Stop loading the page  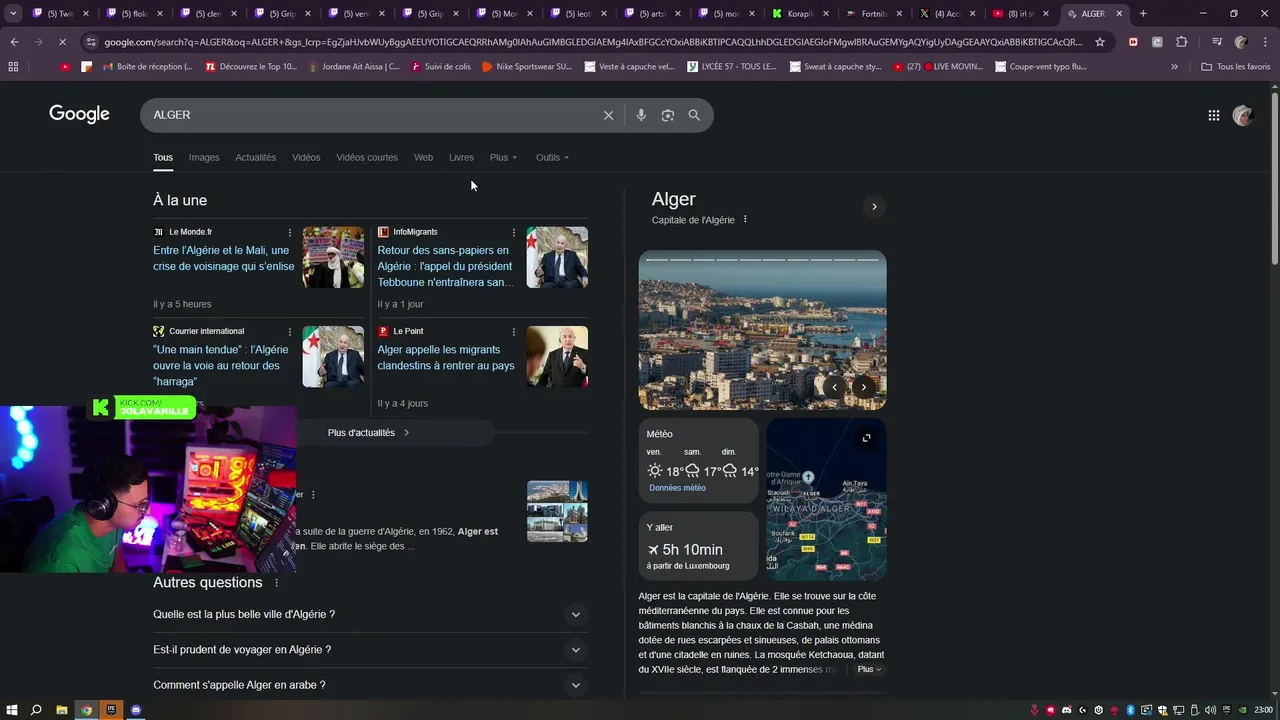pos(62,42)
